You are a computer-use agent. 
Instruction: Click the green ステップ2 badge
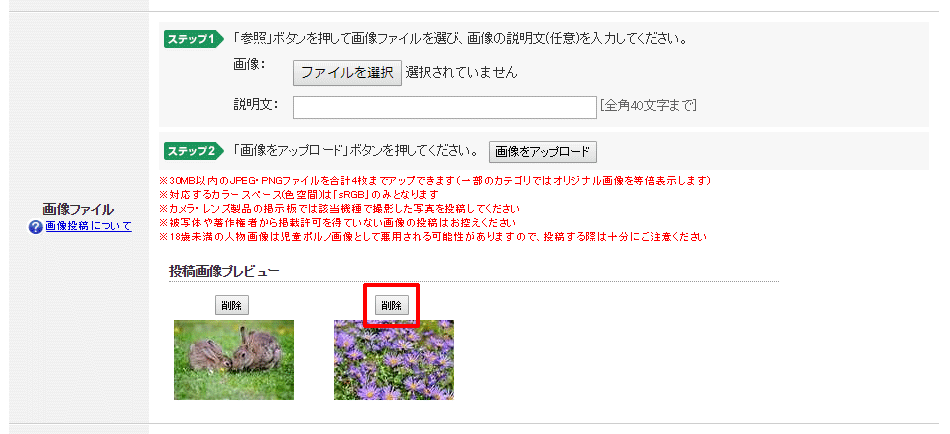(193, 151)
